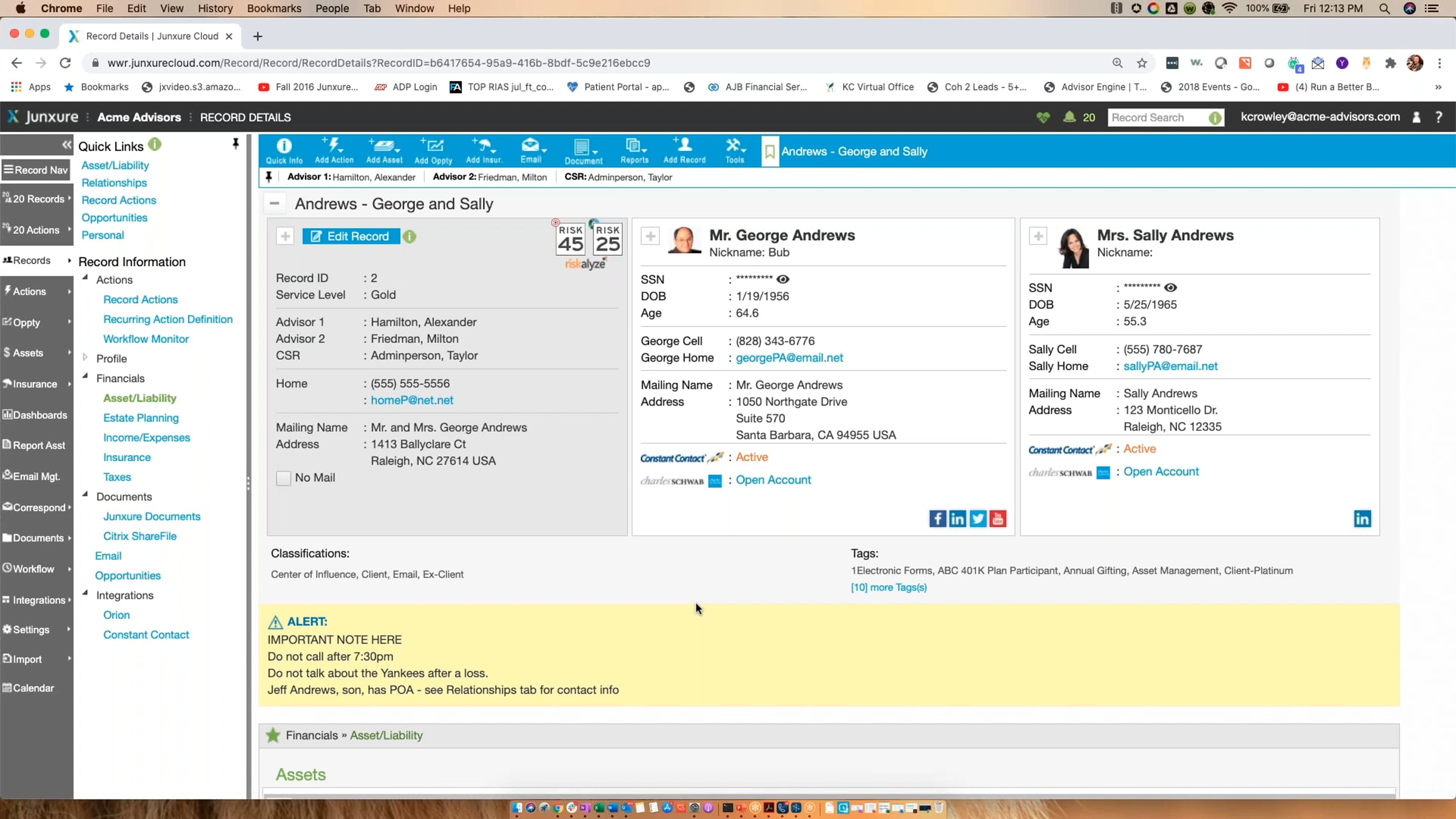This screenshot has height=819, width=1456.
Task: Reveal George's SSN with eye icon
Action: 783,279
